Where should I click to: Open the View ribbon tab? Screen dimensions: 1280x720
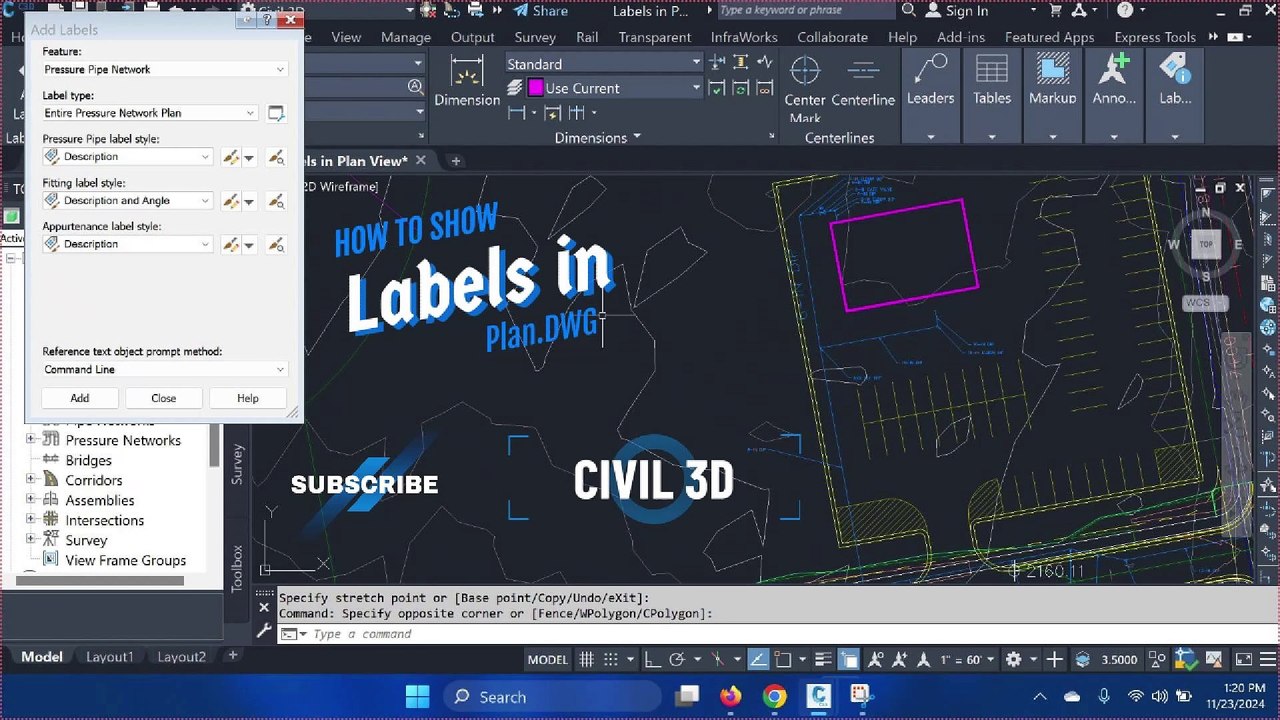(x=346, y=37)
